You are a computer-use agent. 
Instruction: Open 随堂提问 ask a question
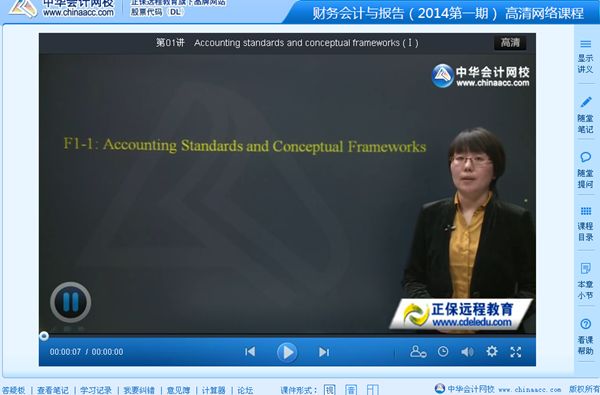[x=585, y=170]
